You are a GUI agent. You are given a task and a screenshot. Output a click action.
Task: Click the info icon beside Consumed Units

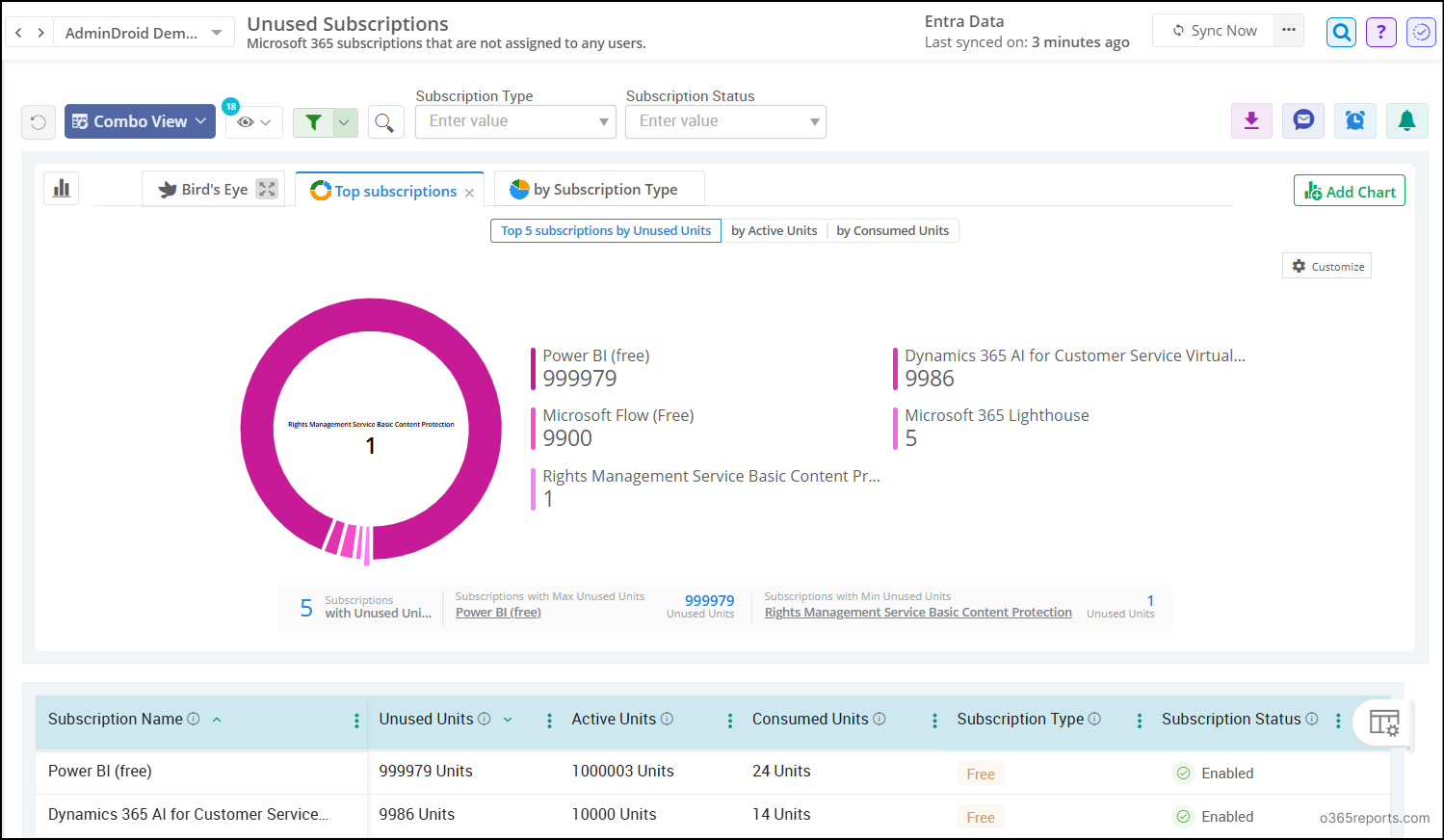[x=880, y=719]
